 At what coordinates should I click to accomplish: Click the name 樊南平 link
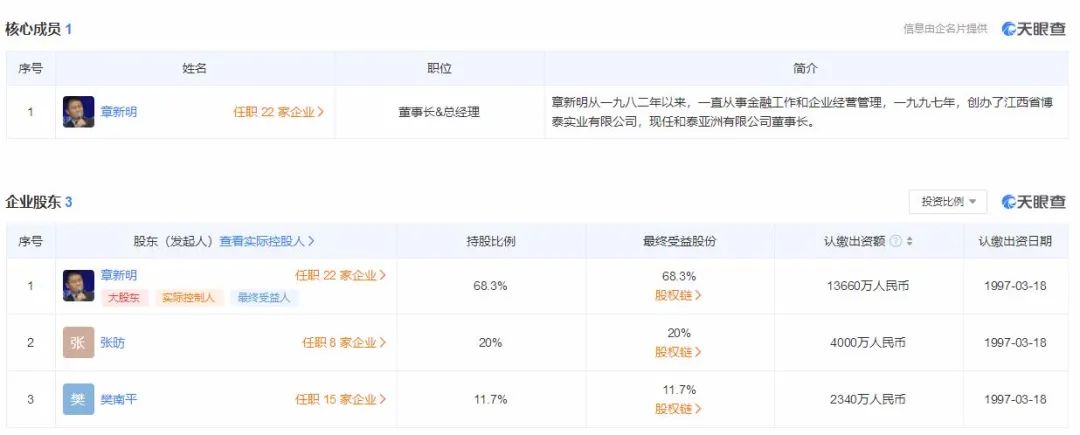coord(119,399)
